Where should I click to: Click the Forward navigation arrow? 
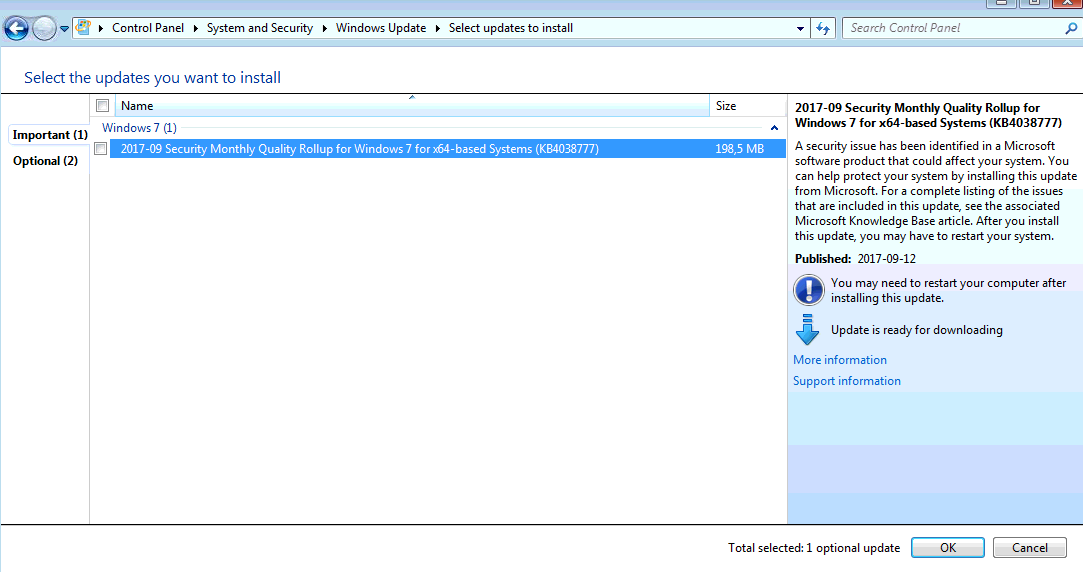pos(44,28)
